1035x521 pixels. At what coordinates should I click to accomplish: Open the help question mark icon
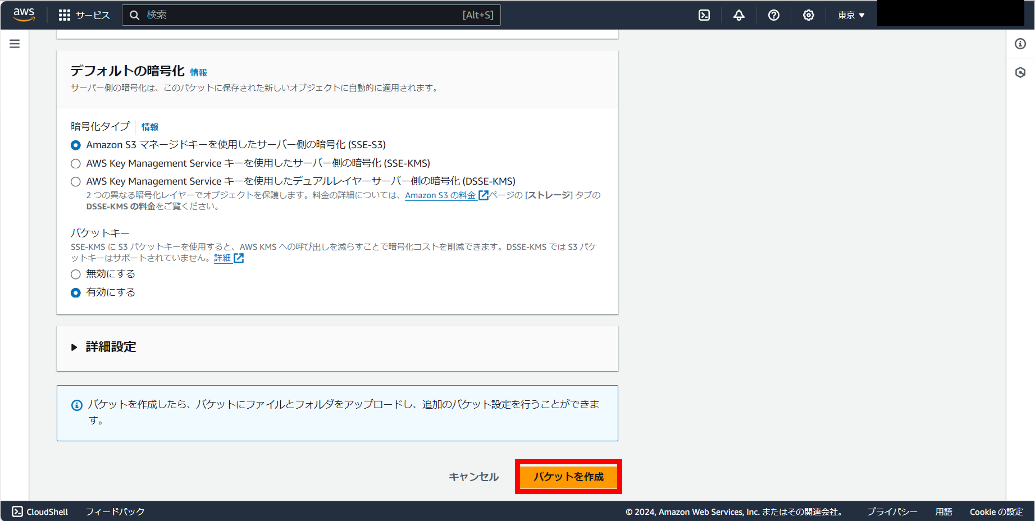coord(774,15)
